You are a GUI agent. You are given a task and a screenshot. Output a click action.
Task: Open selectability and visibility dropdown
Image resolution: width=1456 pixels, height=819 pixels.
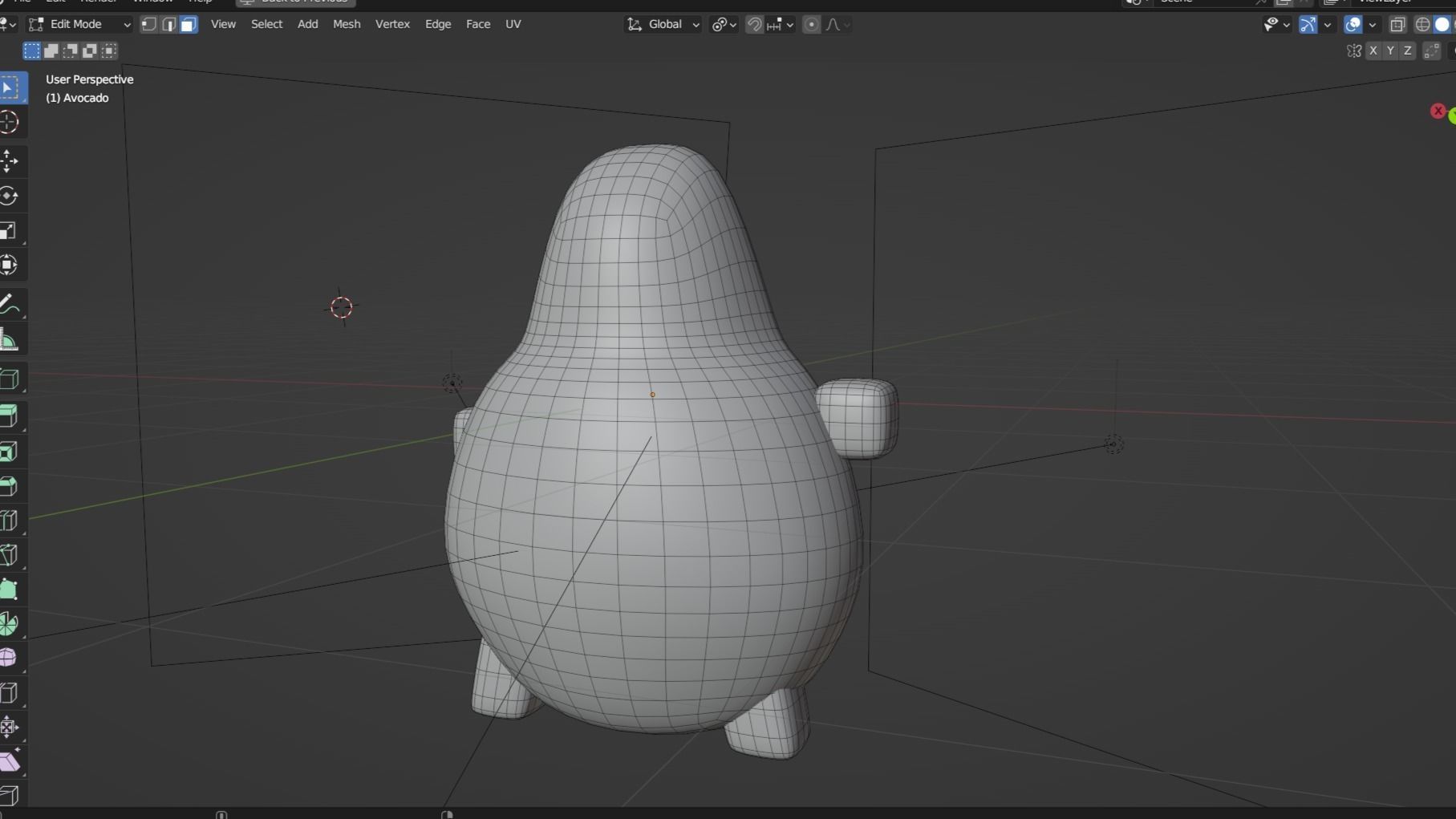coord(1276,24)
